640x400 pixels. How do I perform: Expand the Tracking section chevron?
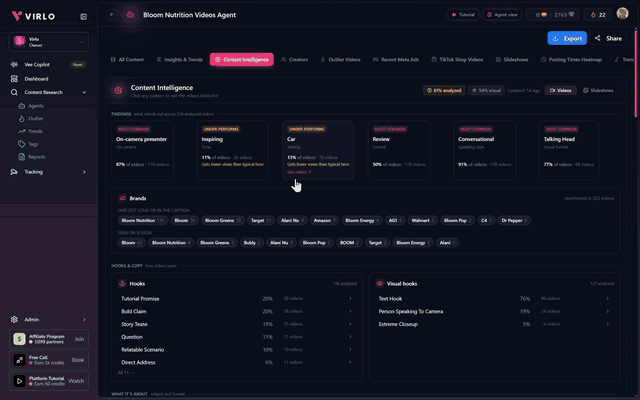84,172
